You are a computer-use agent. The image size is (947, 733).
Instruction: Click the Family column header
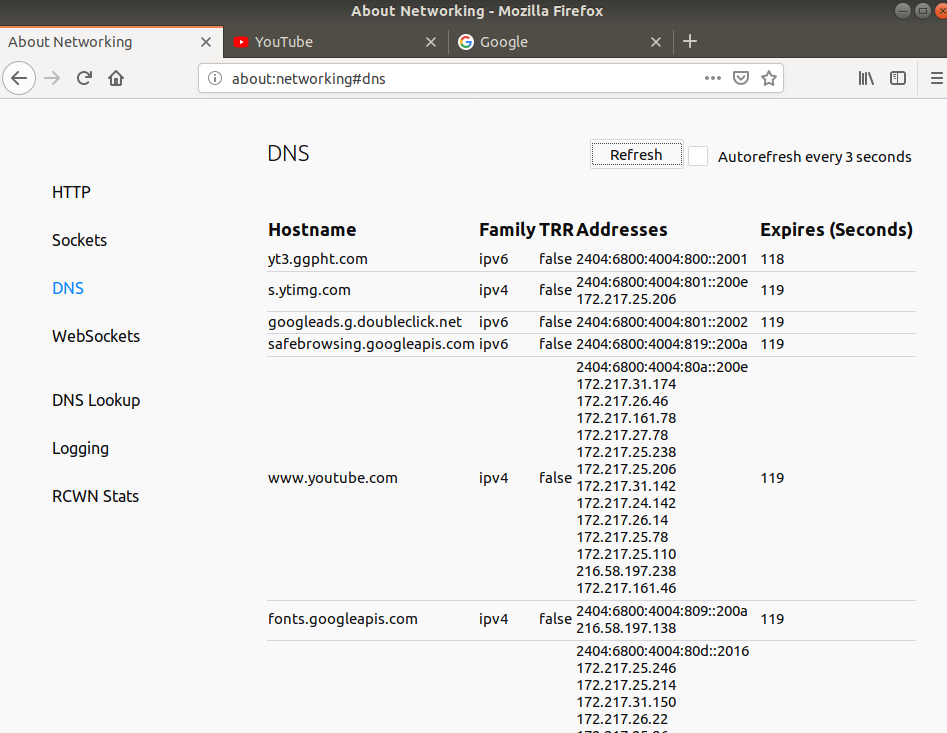[507, 229]
